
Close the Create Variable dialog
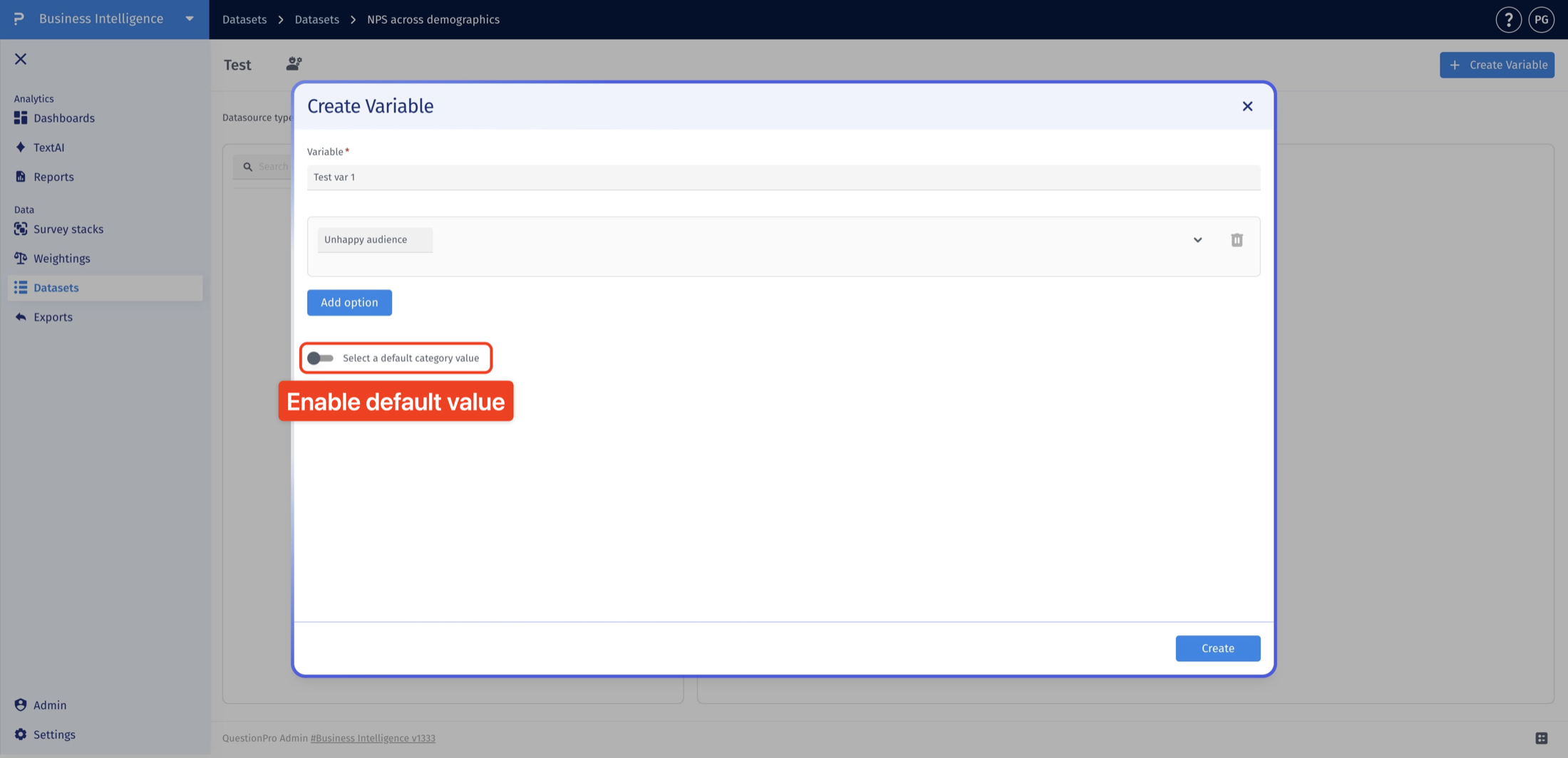(x=1247, y=106)
